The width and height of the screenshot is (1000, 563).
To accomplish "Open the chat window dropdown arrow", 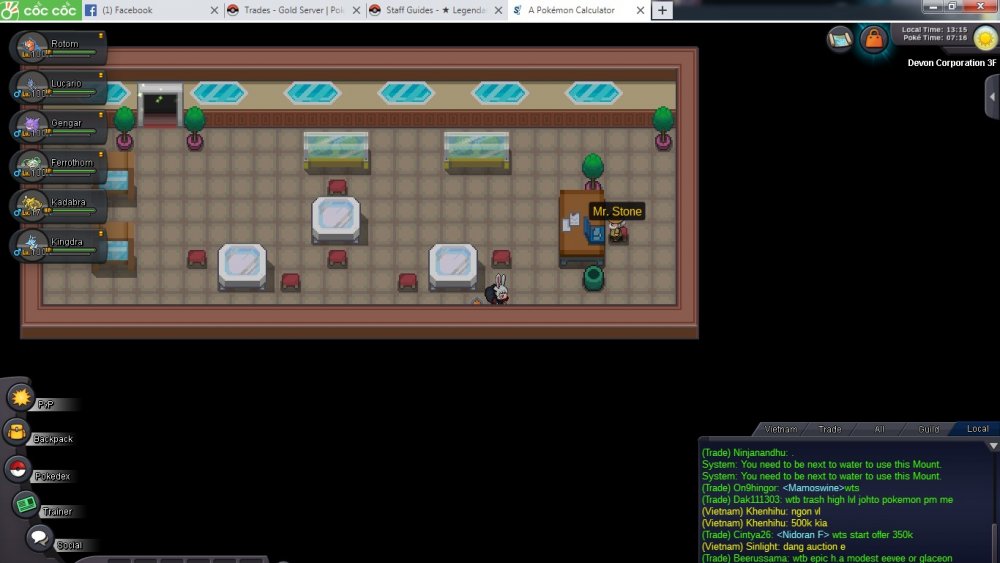I will (x=992, y=446).
